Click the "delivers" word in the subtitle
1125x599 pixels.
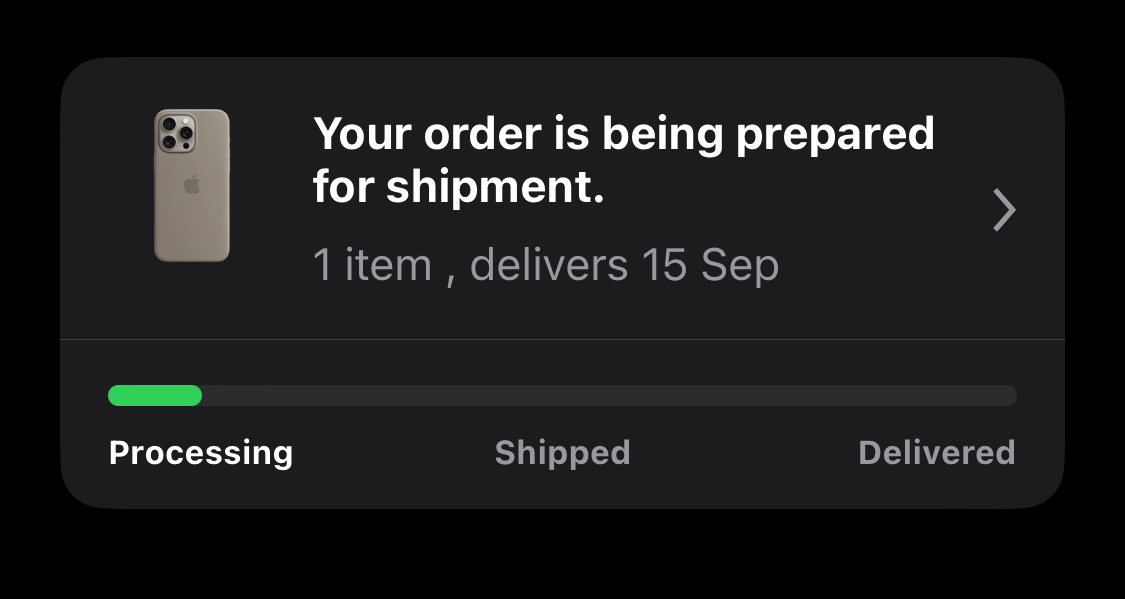point(549,265)
